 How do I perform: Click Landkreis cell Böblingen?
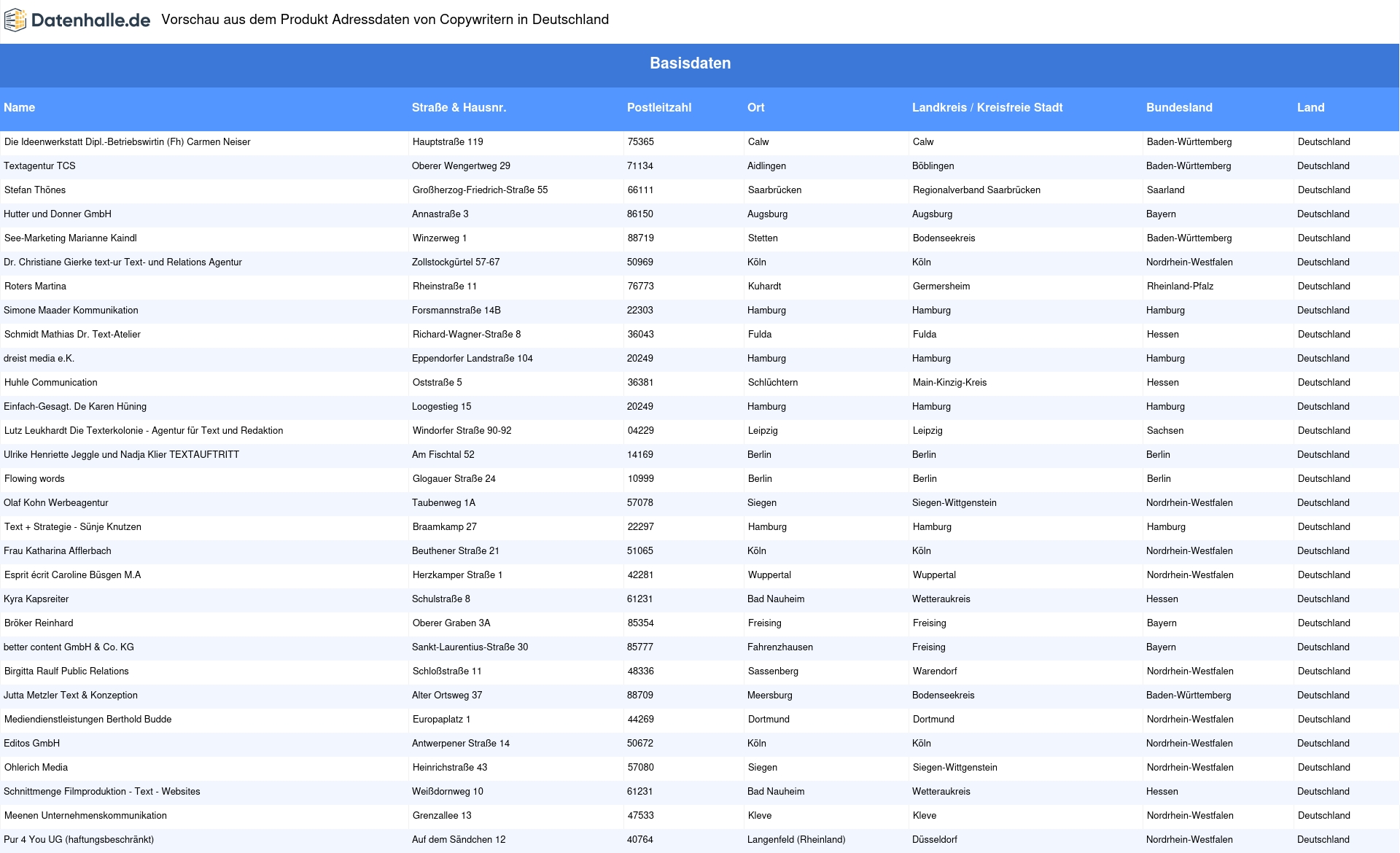click(933, 166)
